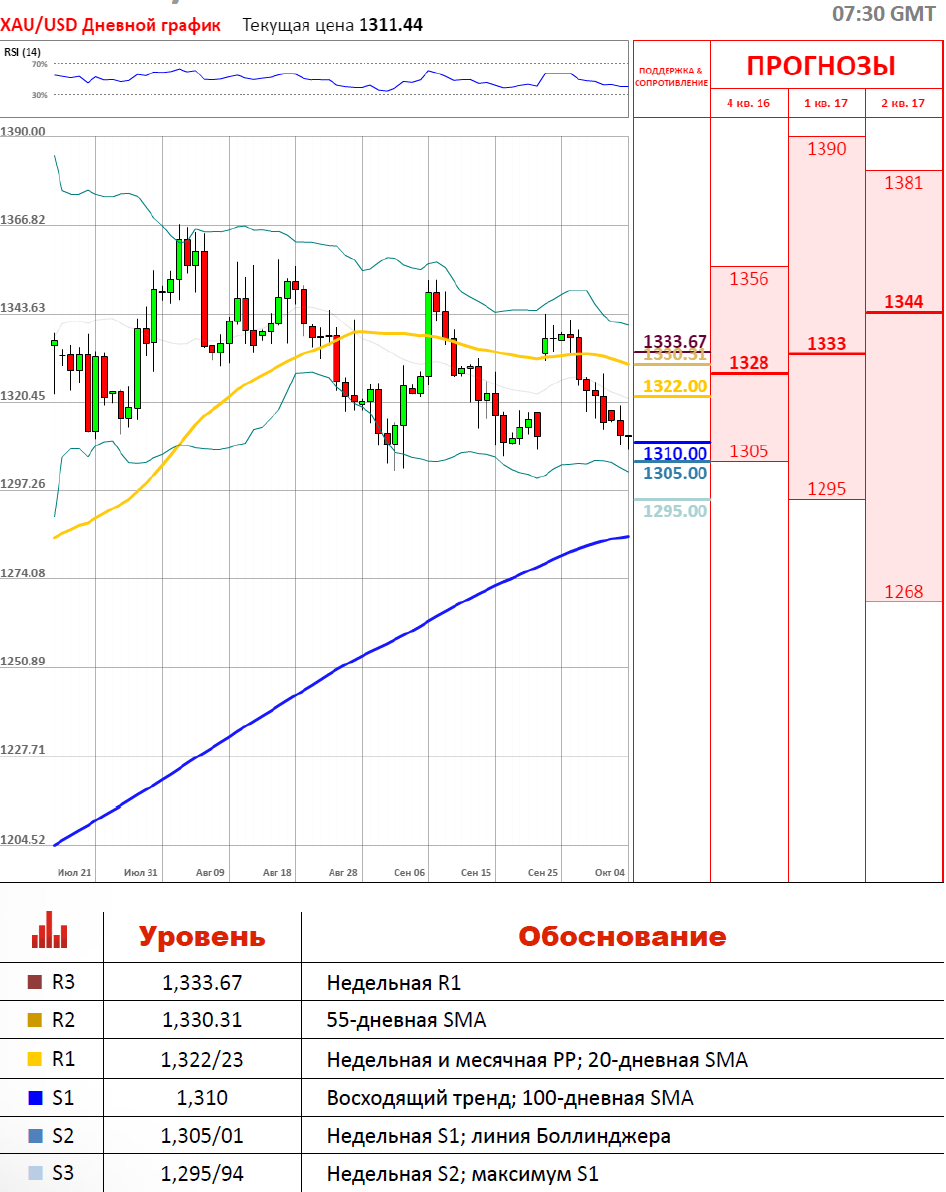Switch to the 1 кв. 17 forecast column
The image size is (946, 1192).
pos(826,103)
